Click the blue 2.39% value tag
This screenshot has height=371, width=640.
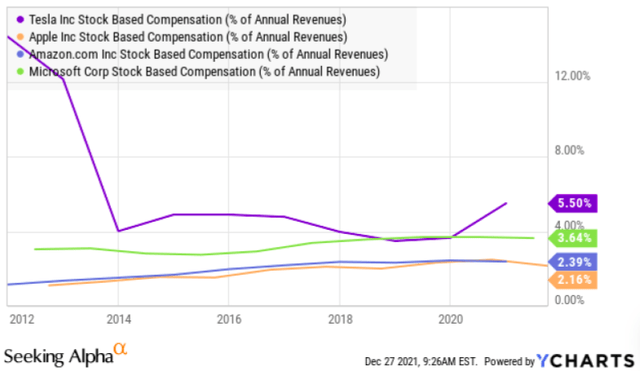coord(573,262)
